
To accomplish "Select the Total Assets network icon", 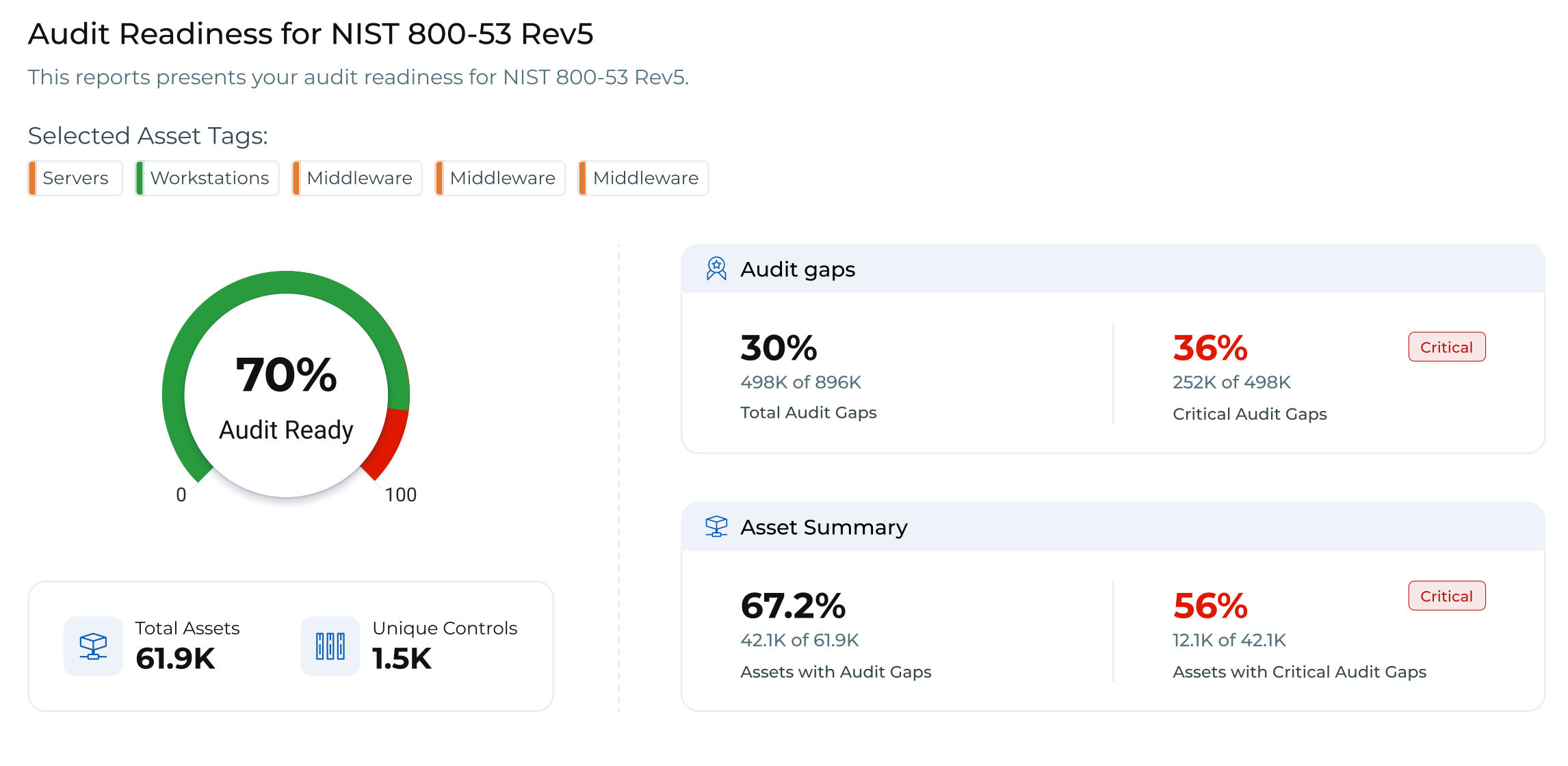I will 93,645.
